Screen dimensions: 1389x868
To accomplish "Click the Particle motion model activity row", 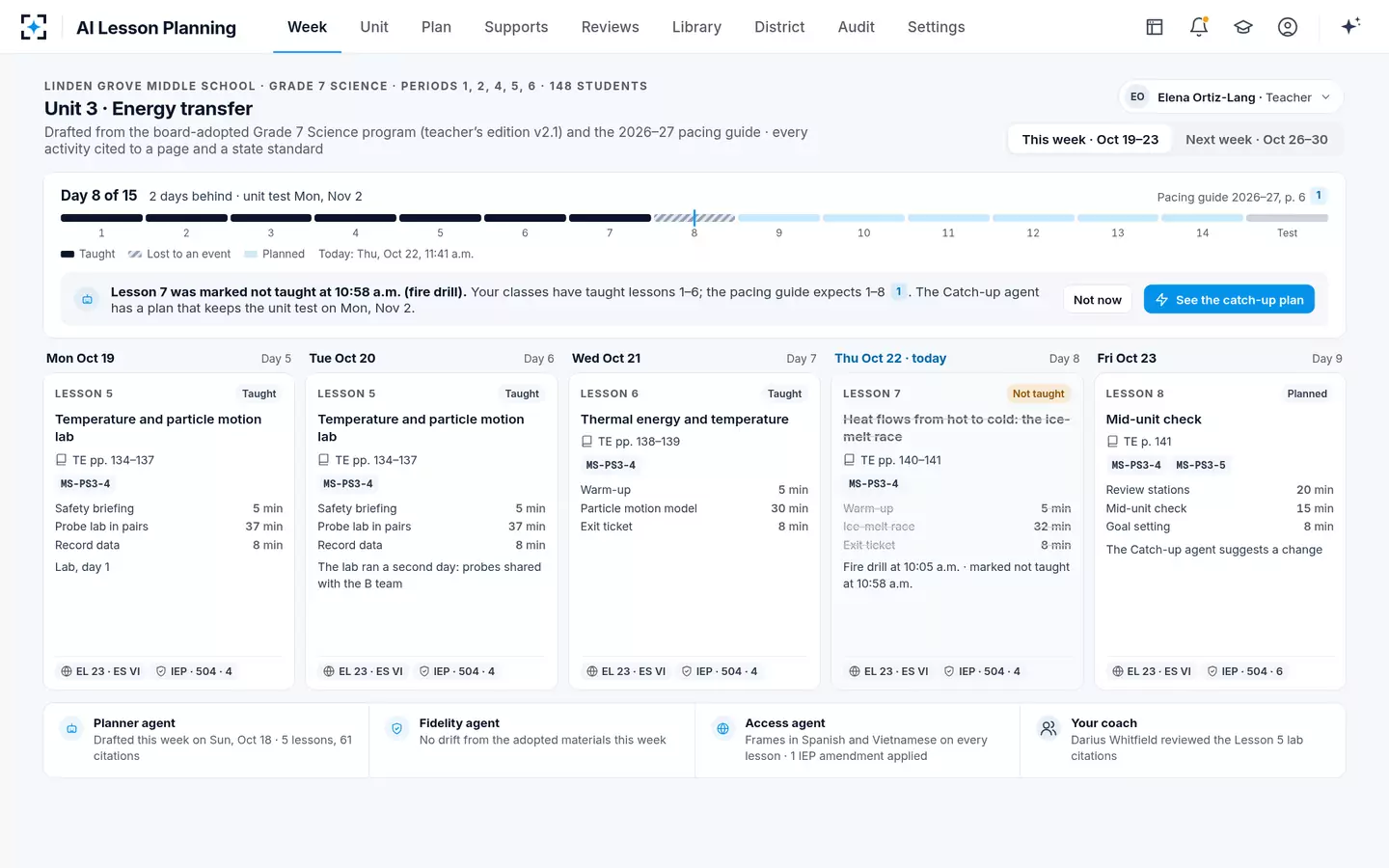I will click(x=694, y=508).
